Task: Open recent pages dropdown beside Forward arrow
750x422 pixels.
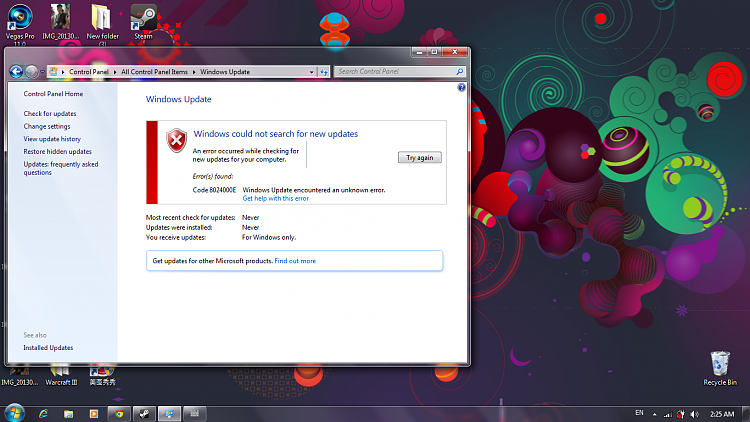Action: click(x=42, y=72)
